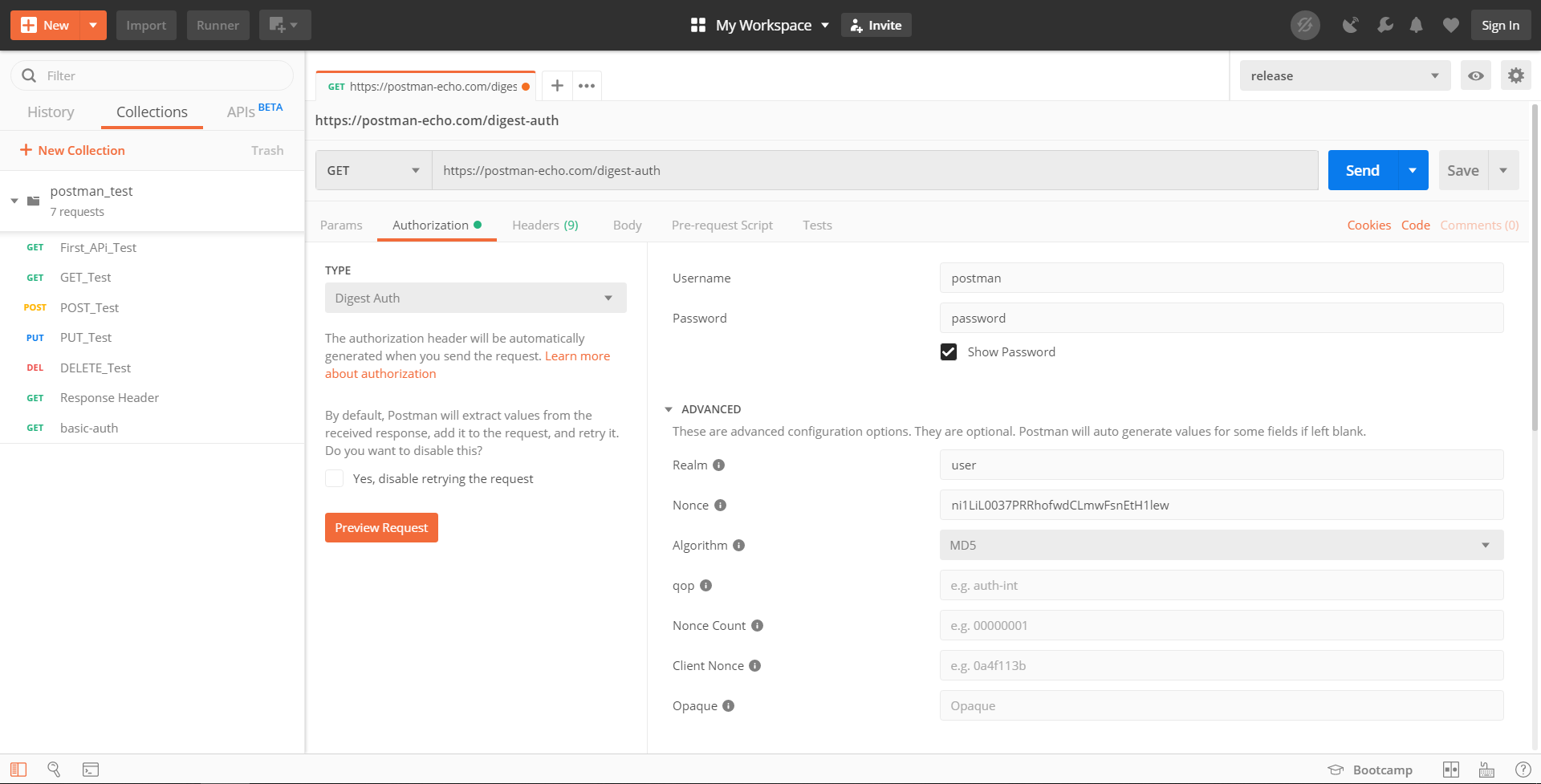Open the tab options three-dots menu

pos(587,86)
